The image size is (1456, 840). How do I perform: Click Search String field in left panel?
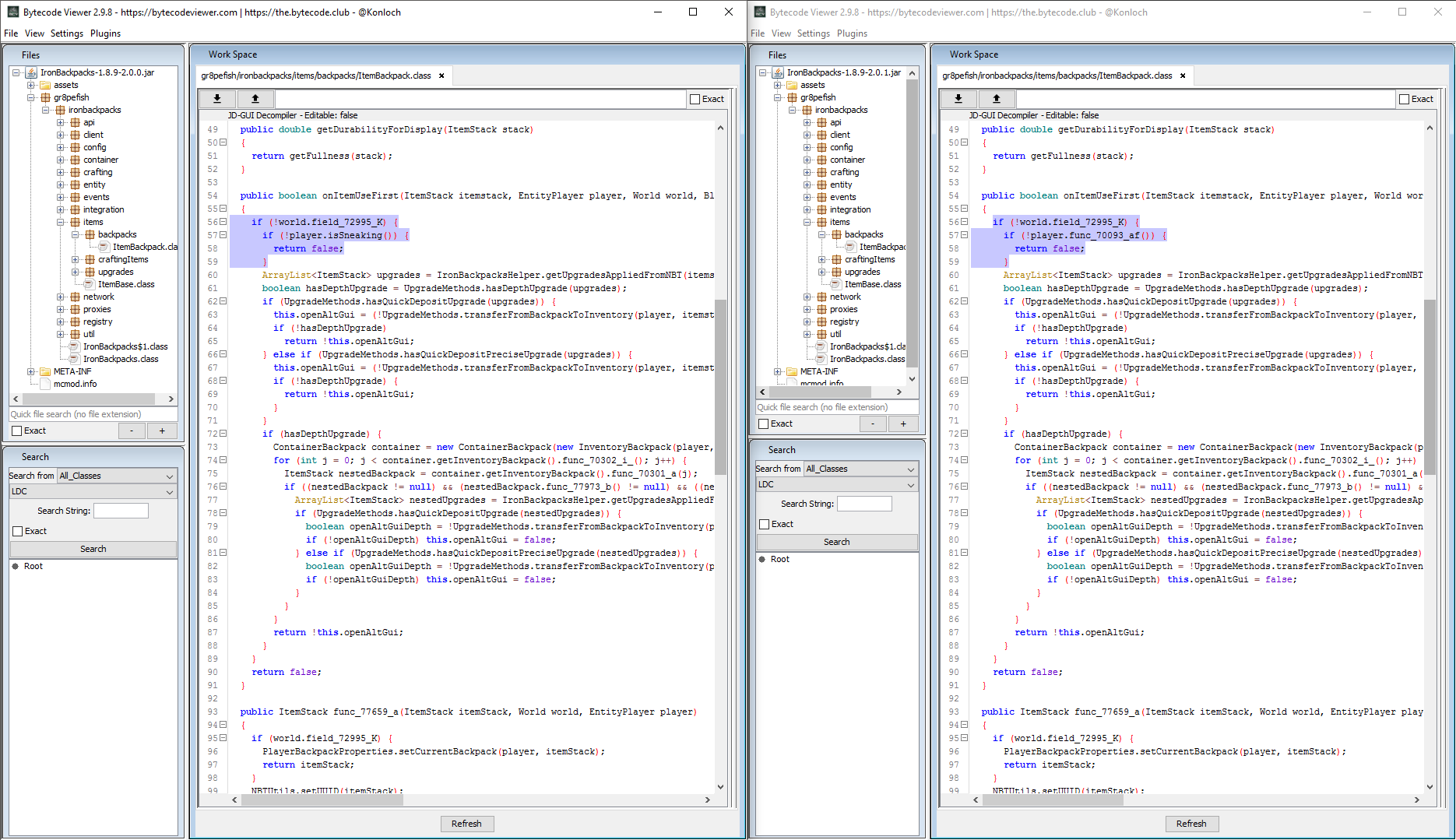point(121,511)
